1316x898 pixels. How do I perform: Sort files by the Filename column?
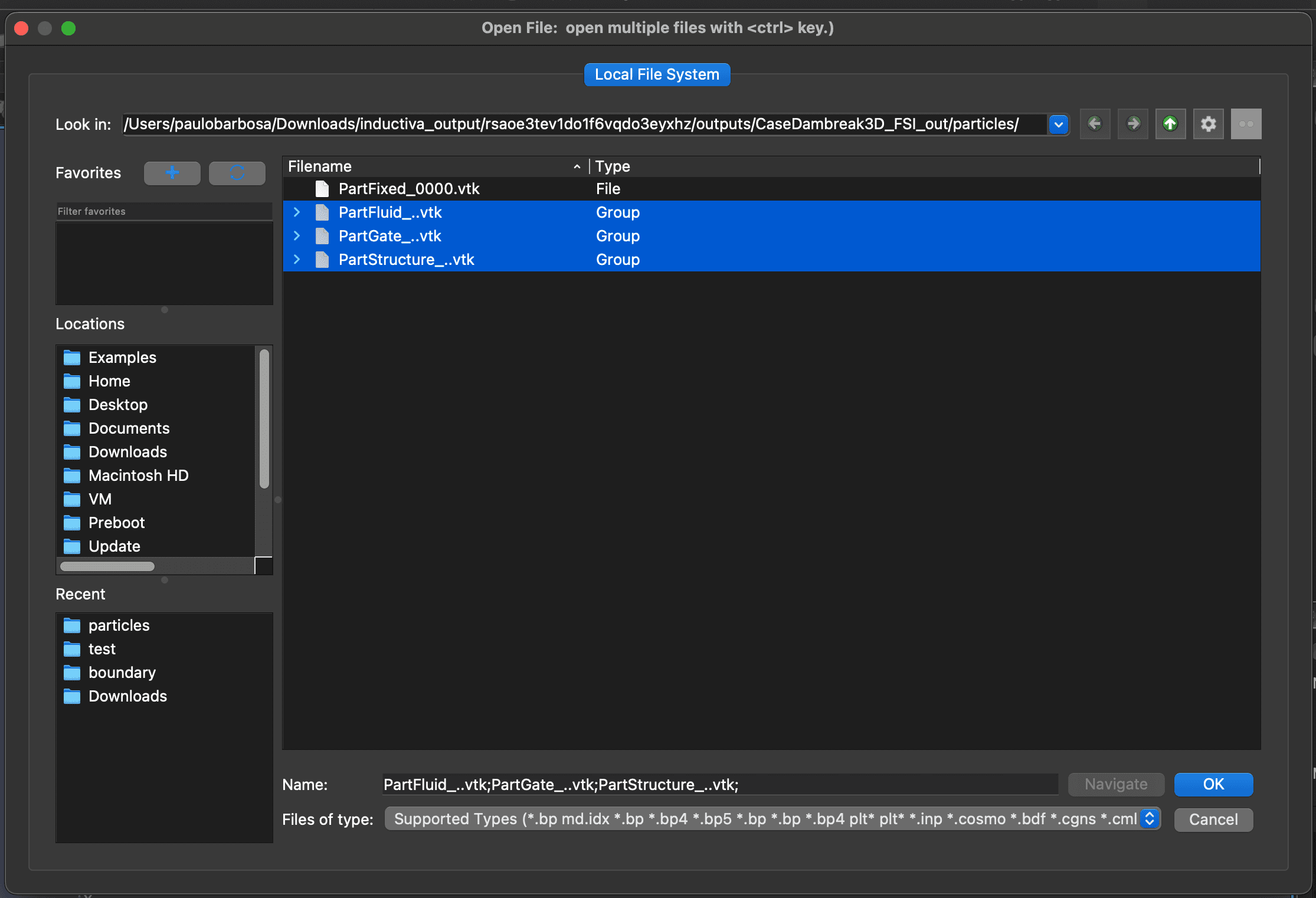click(319, 166)
